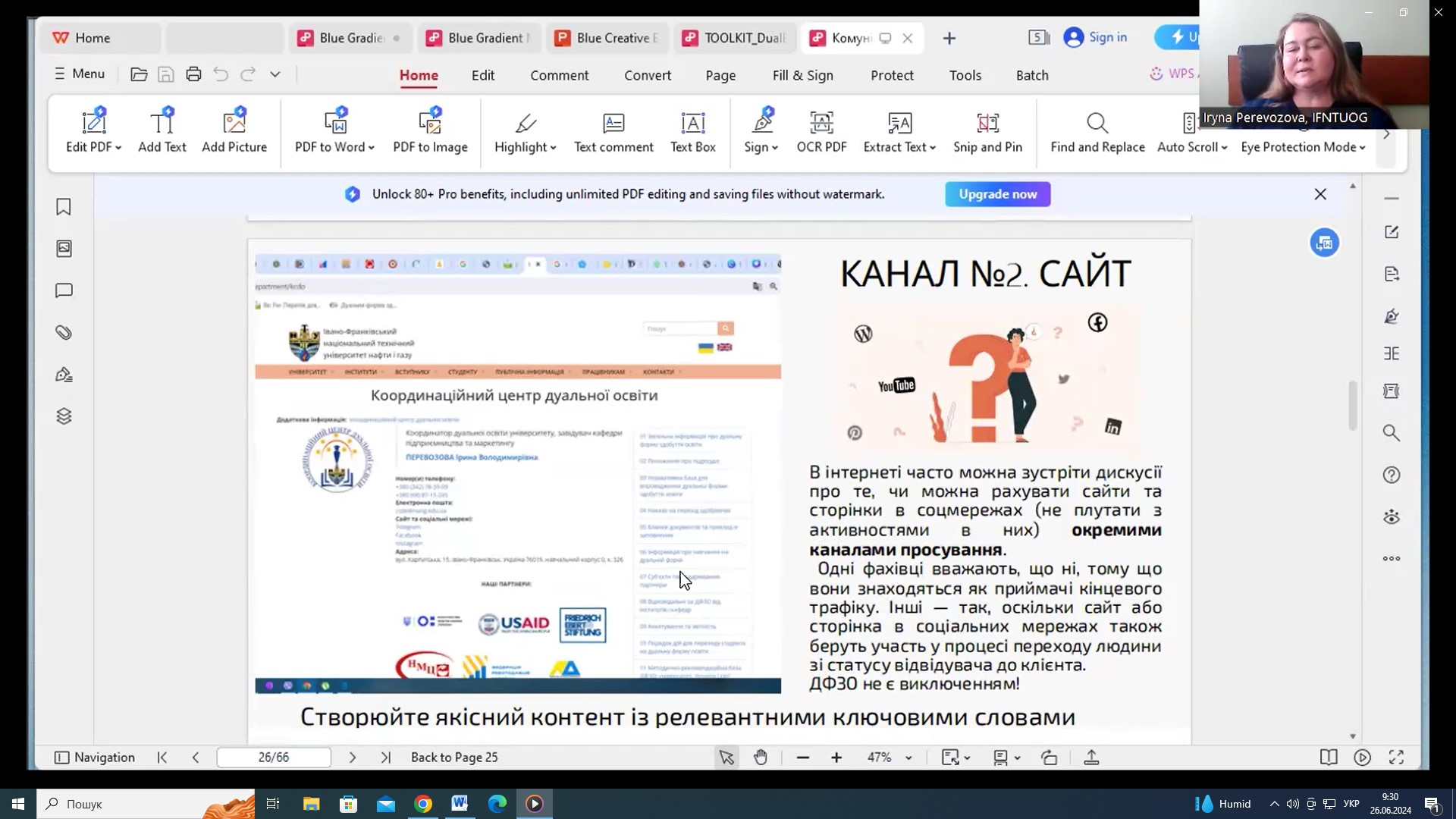Screen dimensions: 1456x819
Task: Expand Highlight color options
Action: coord(554,148)
